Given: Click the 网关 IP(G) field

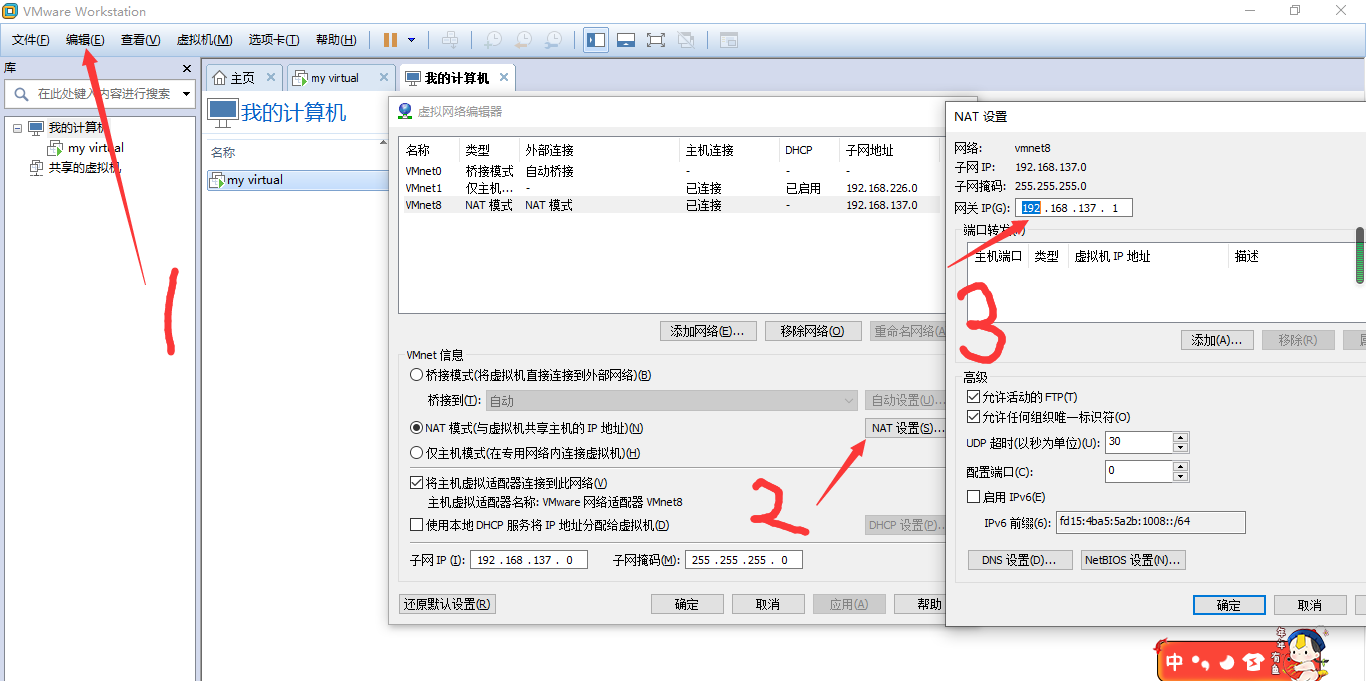Looking at the screenshot, I should pos(1074,208).
